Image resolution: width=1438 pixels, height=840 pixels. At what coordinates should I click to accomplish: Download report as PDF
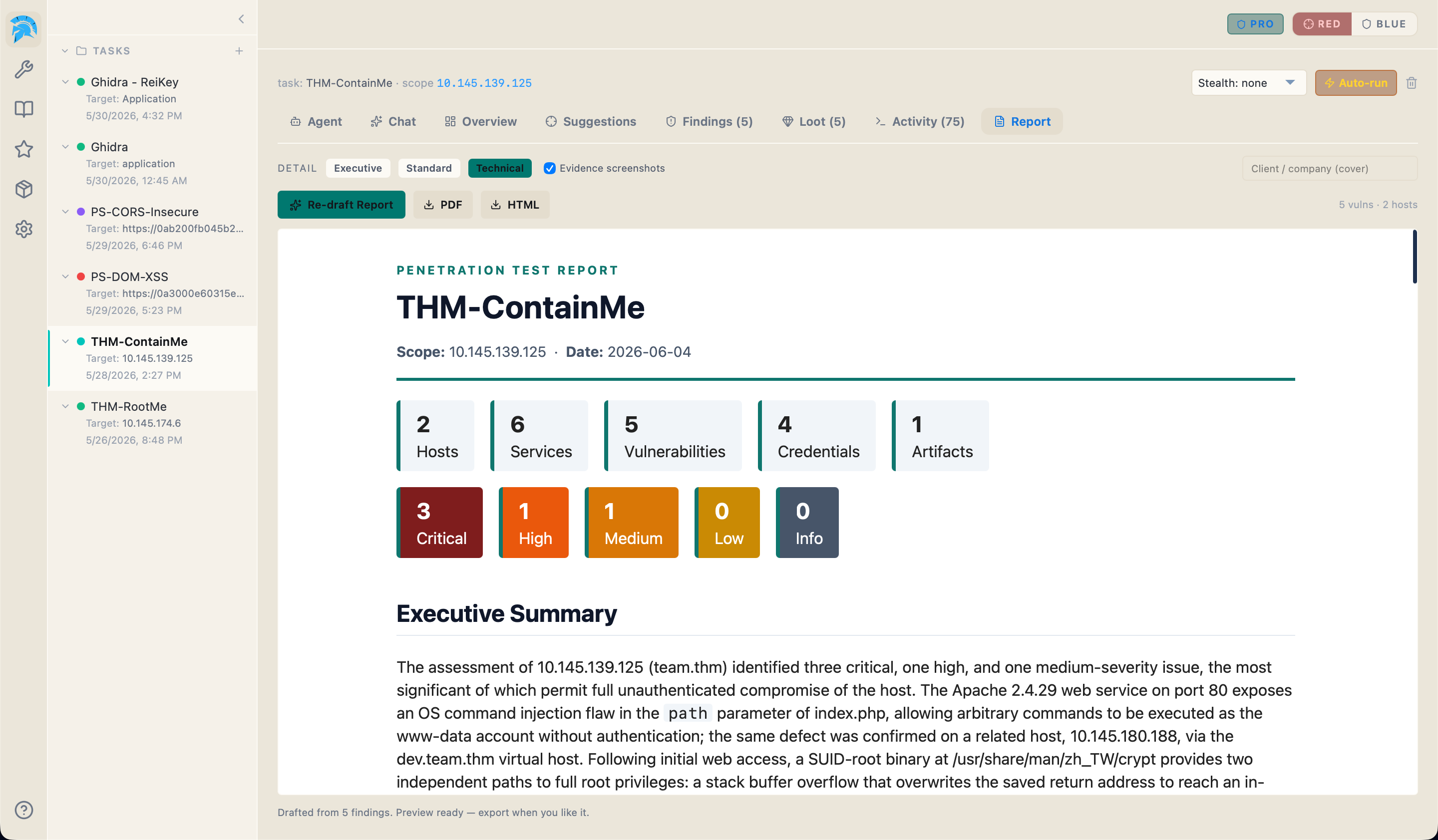pos(443,205)
